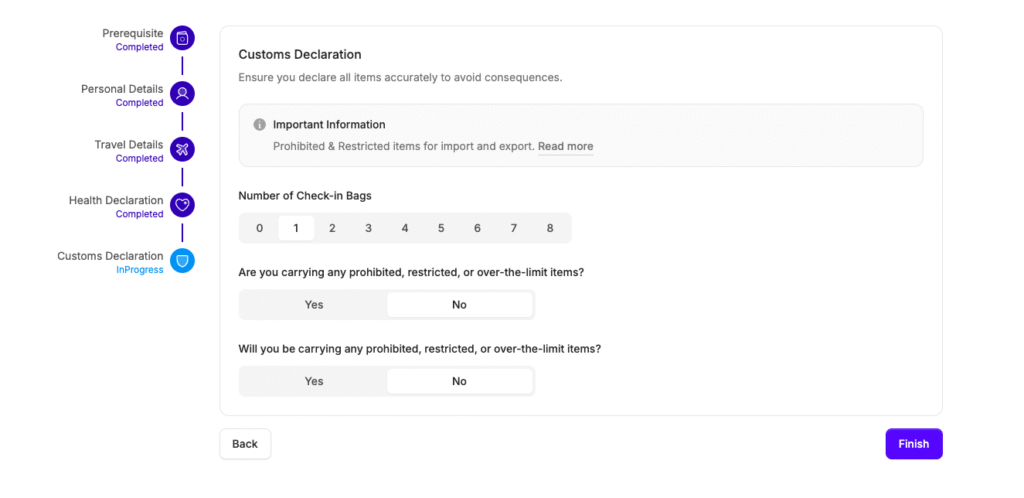The height and width of the screenshot is (498, 1024).
Task: Set check-in bags to 0
Action: (x=260, y=228)
